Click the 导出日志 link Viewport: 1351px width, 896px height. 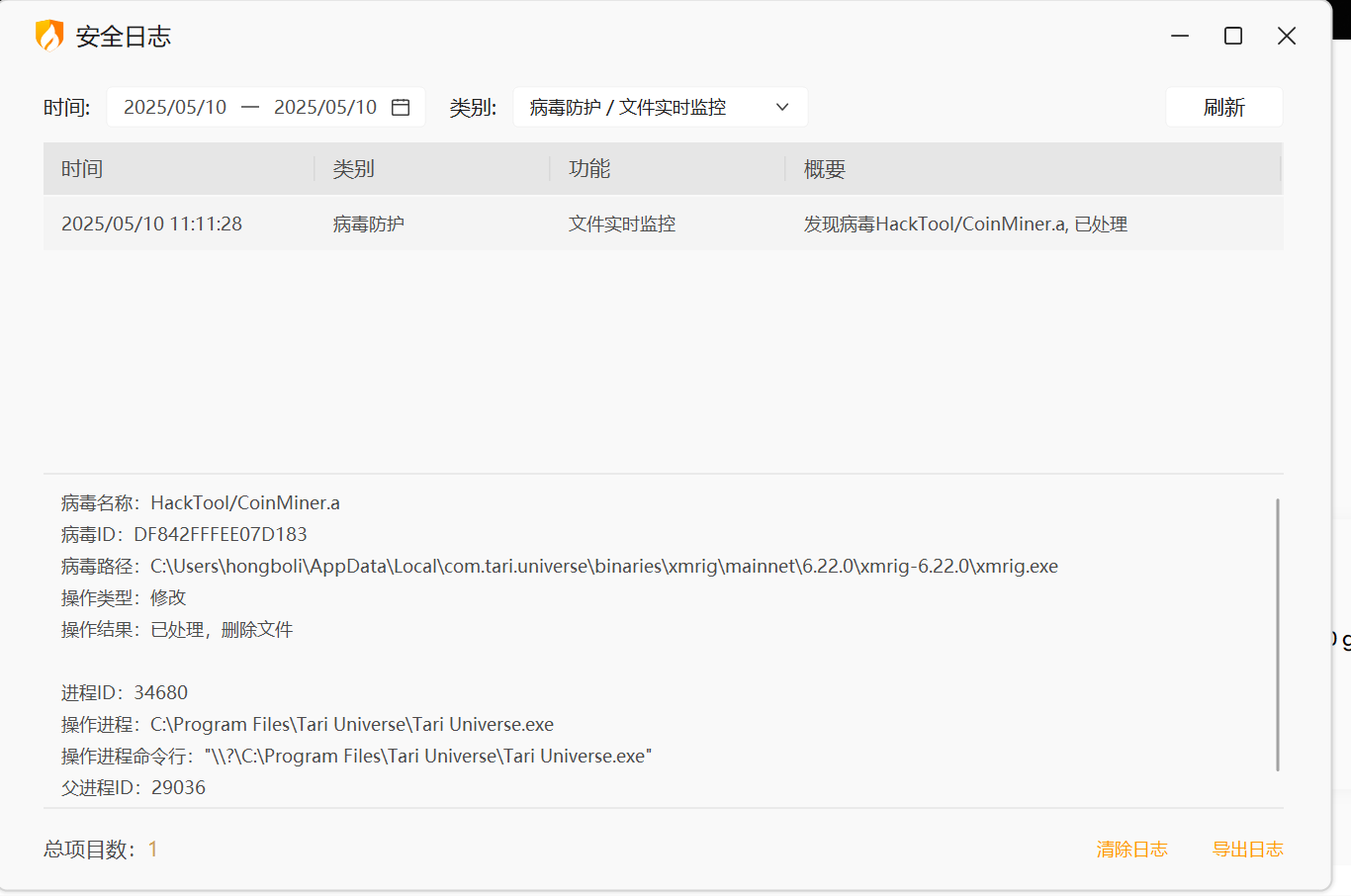point(1248,849)
